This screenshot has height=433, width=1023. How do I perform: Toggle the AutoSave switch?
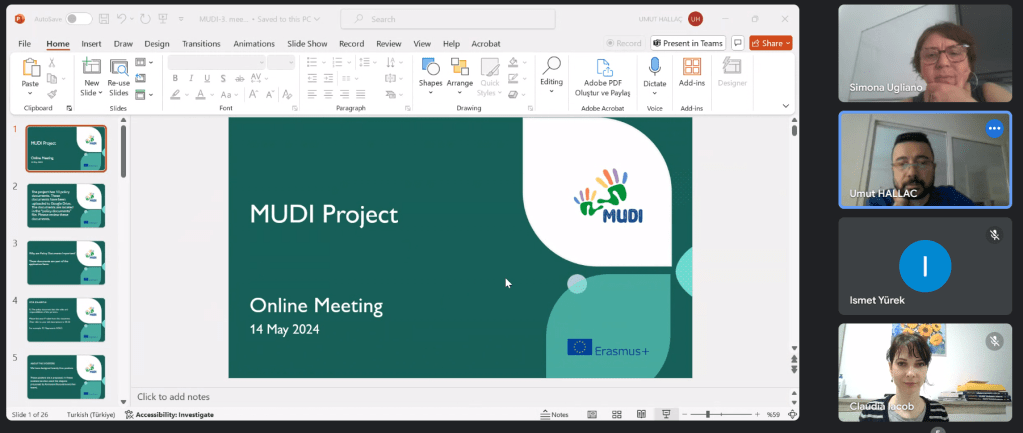point(78,19)
